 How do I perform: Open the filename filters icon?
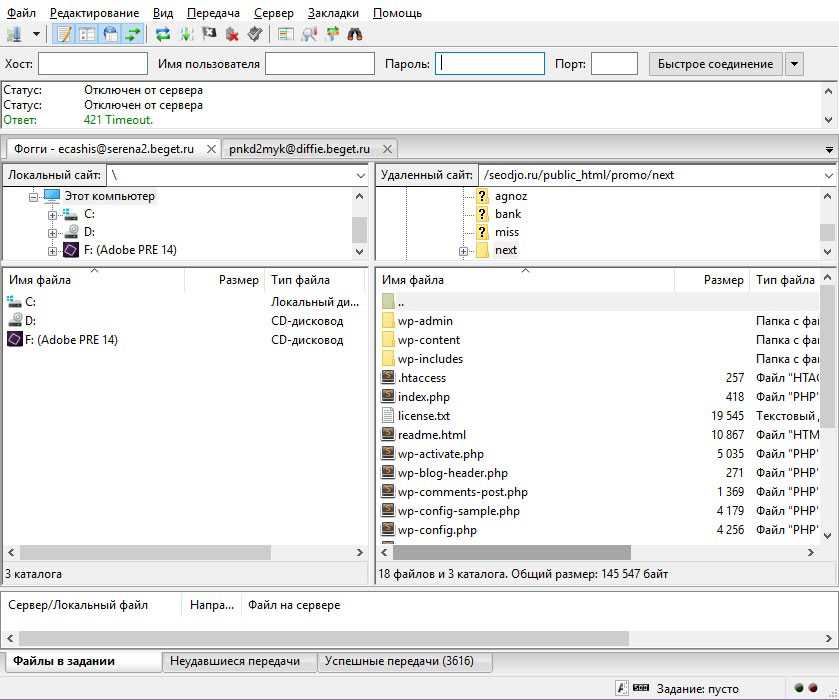tap(286, 34)
